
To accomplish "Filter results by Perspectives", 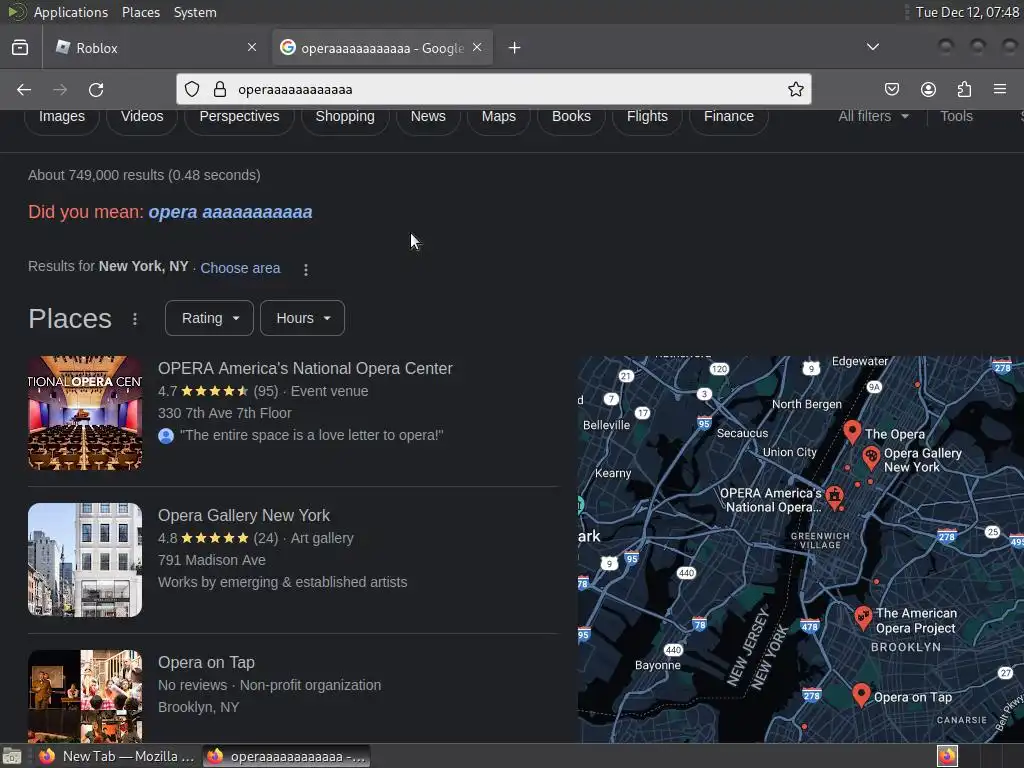I will click(239, 116).
